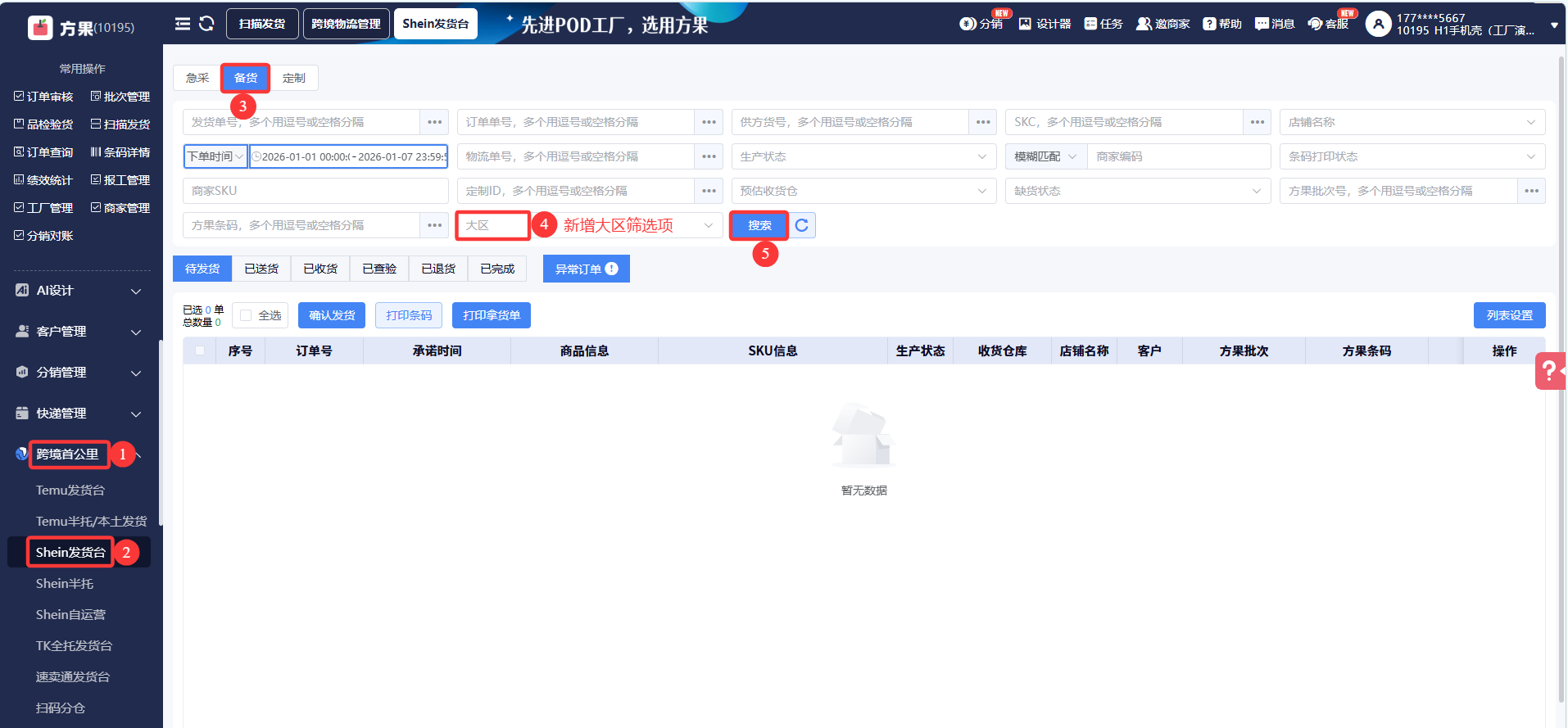1568x728 pixels.
Task: Open batch input dots for 方果条码
Action: coord(434,225)
